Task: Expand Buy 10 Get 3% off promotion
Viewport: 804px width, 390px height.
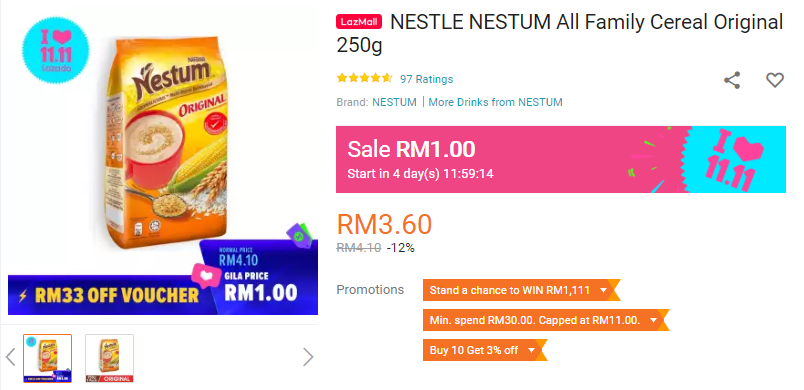Action: (x=485, y=350)
